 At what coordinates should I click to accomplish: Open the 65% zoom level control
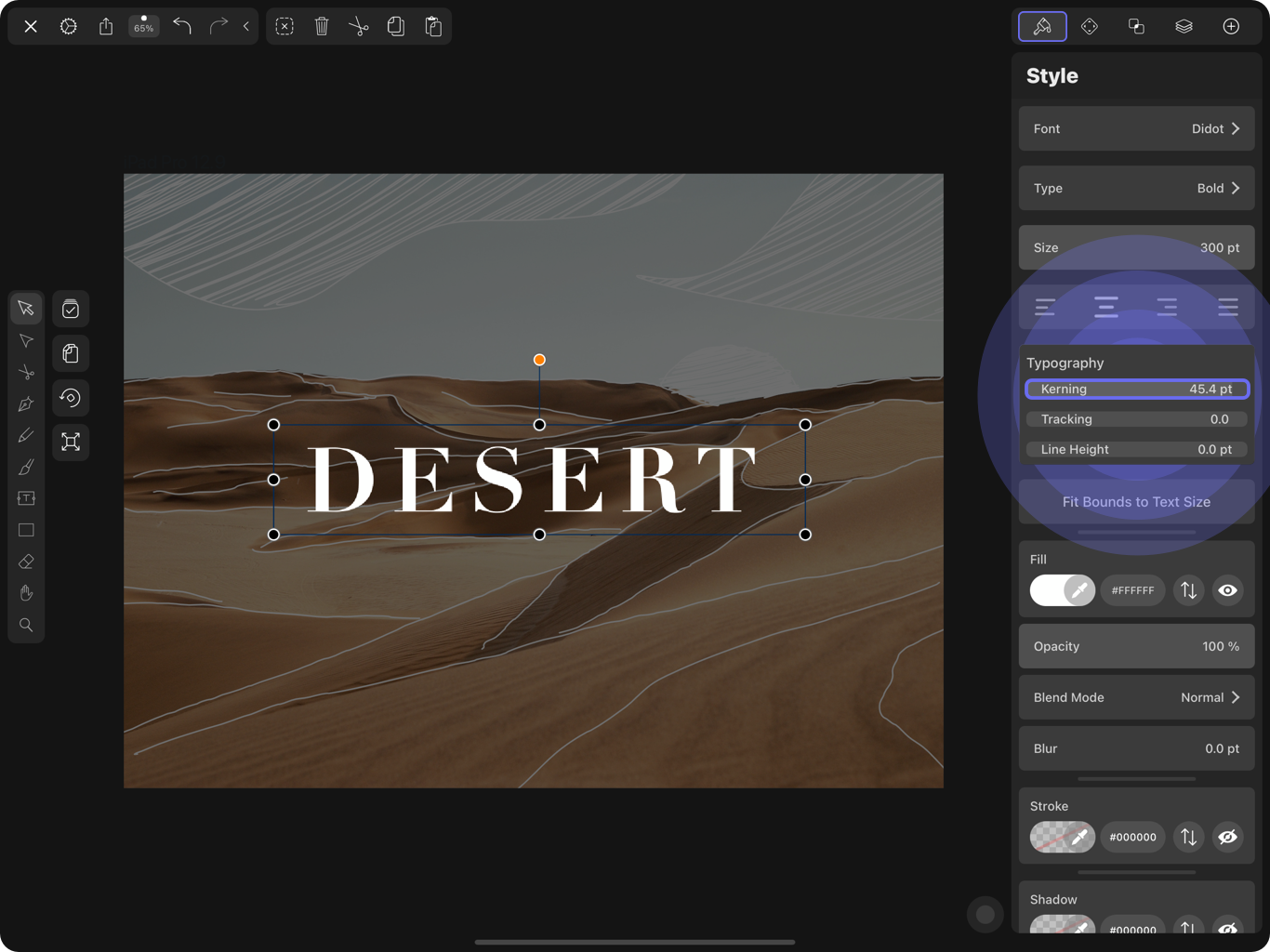[x=143, y=26]
